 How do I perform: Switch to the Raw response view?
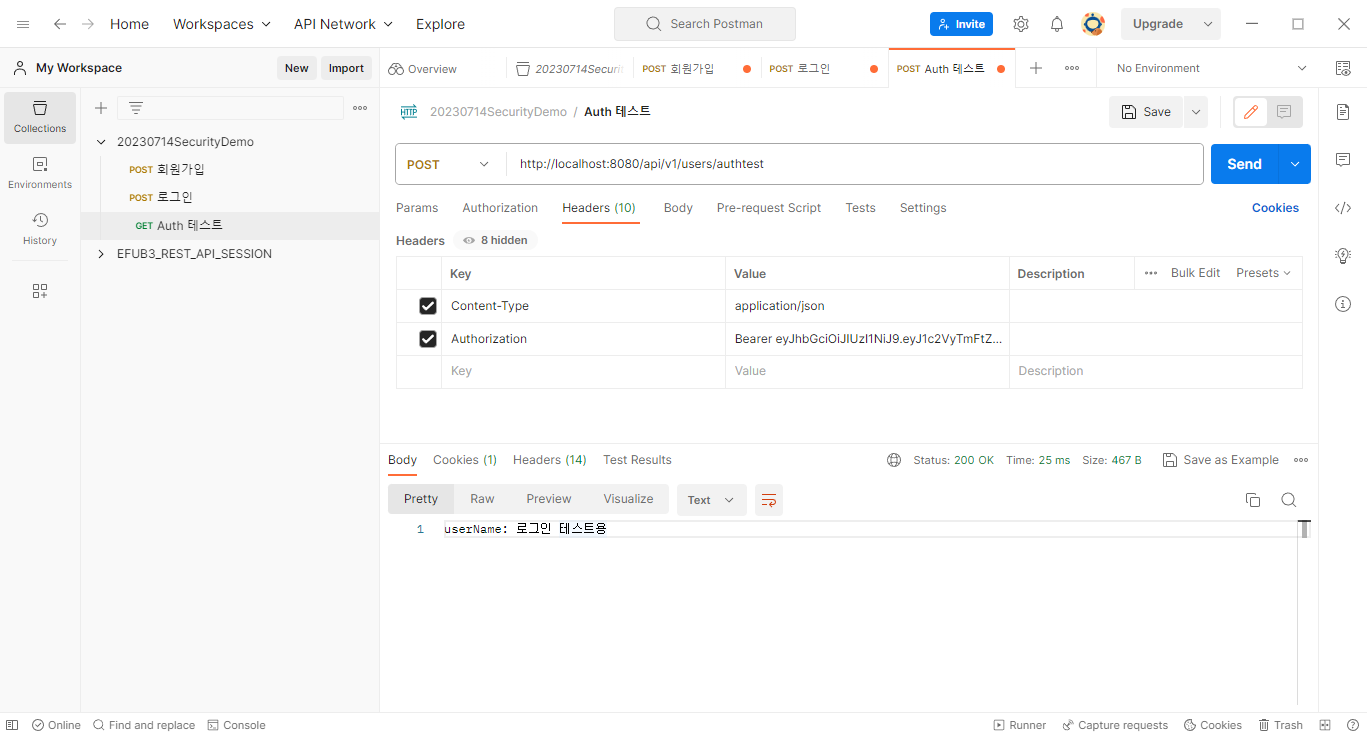pyautogui.click(x=482, y=499)
